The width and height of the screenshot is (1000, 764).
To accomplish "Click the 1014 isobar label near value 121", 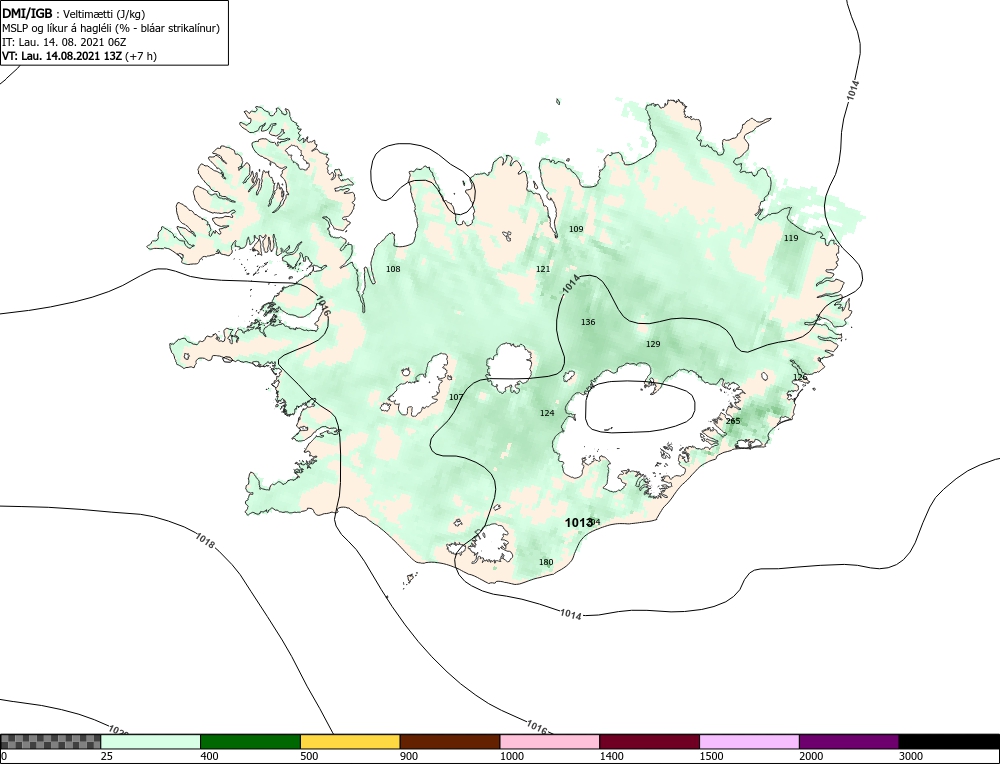I will (571, 284).
